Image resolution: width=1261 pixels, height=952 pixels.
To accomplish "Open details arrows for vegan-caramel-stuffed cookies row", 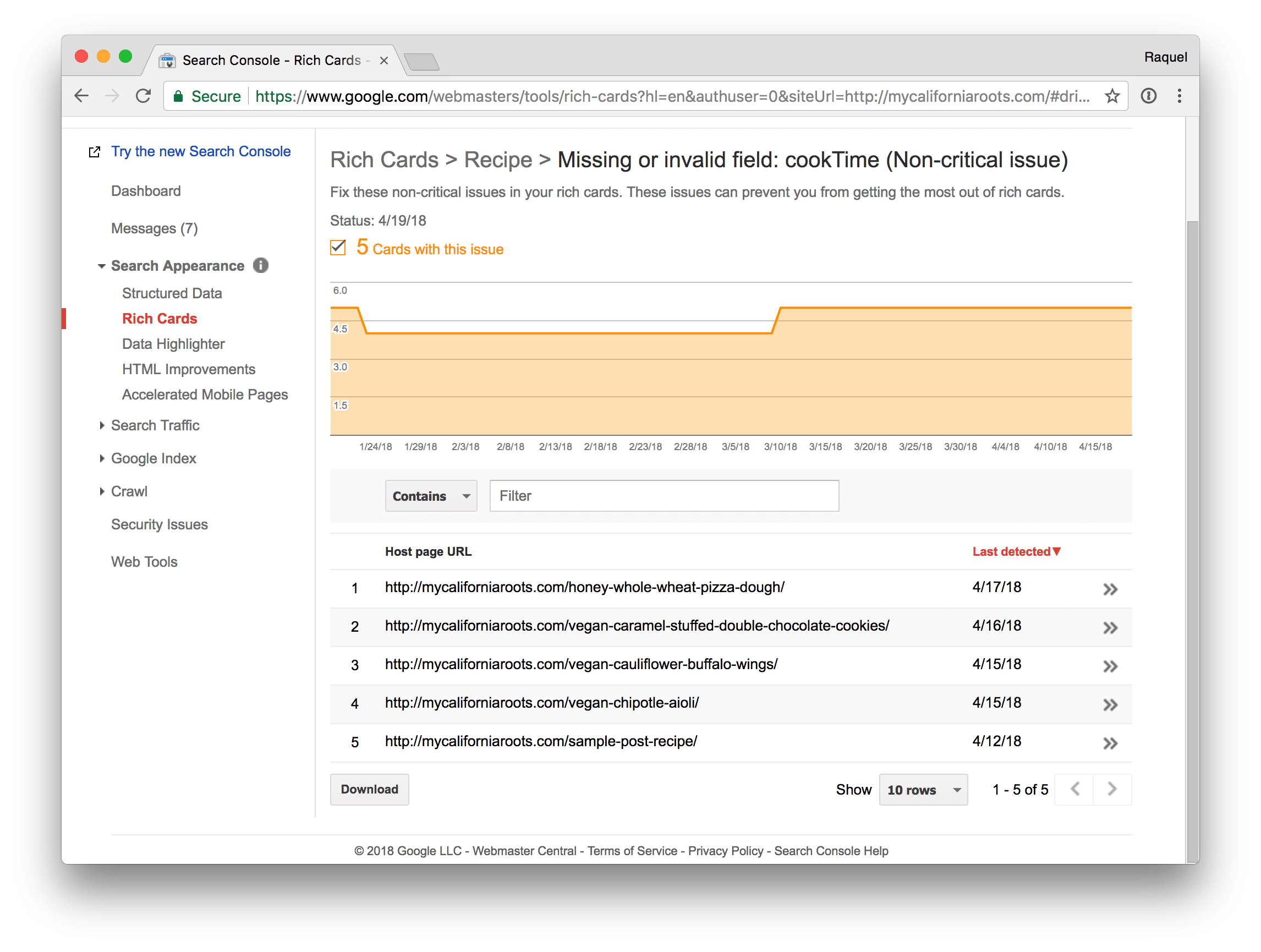I will pyautogui.click(x=1109, y=628).
